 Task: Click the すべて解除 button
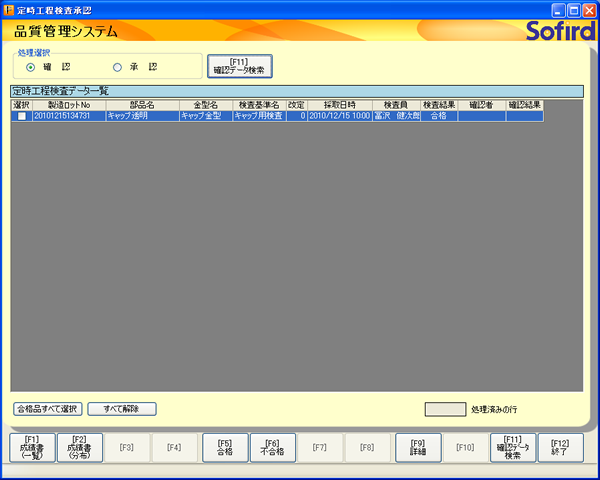click(x=122, y=408)
